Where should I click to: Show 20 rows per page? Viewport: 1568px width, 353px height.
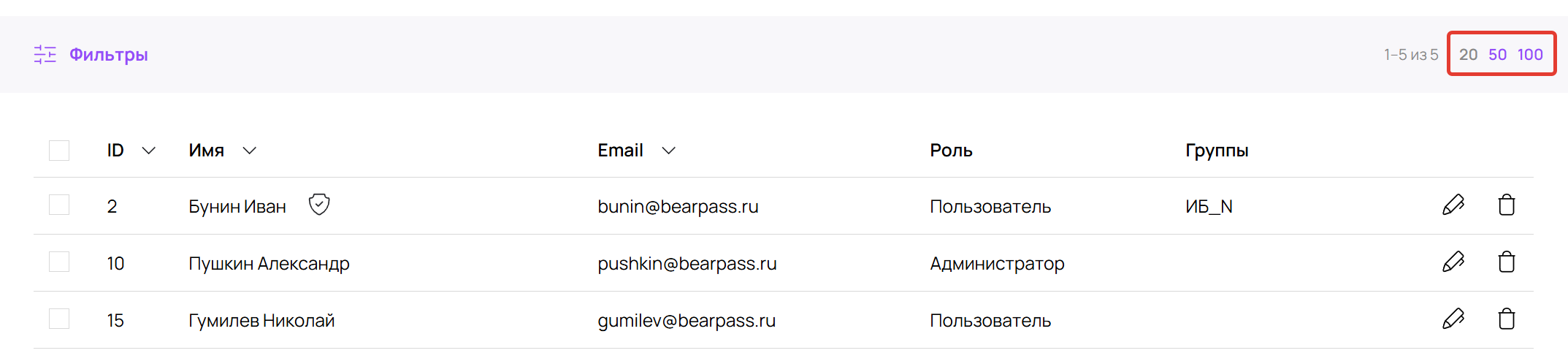click(1468, 55)
